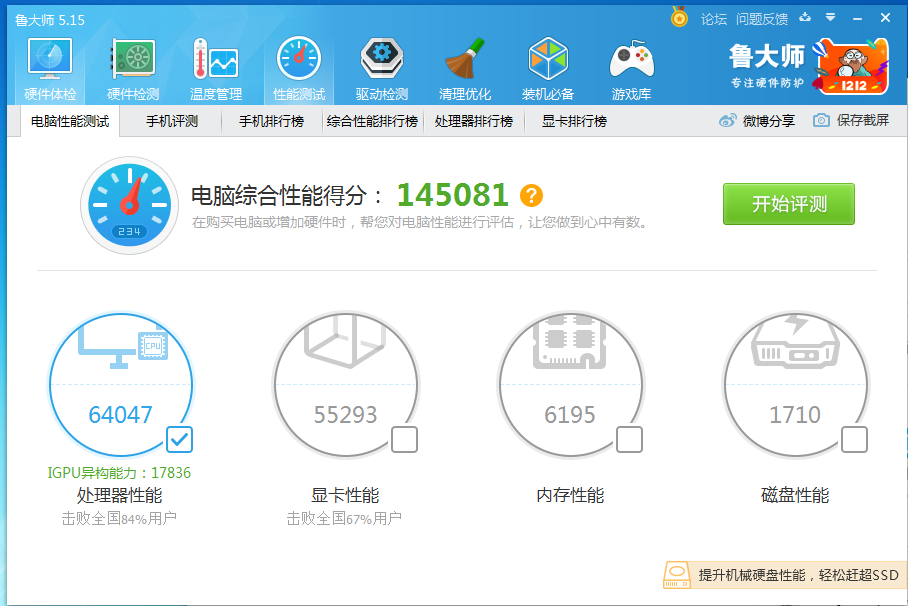Click 微博分享 share link
This screenshot has height=606, width=908.
pos(757,121)
